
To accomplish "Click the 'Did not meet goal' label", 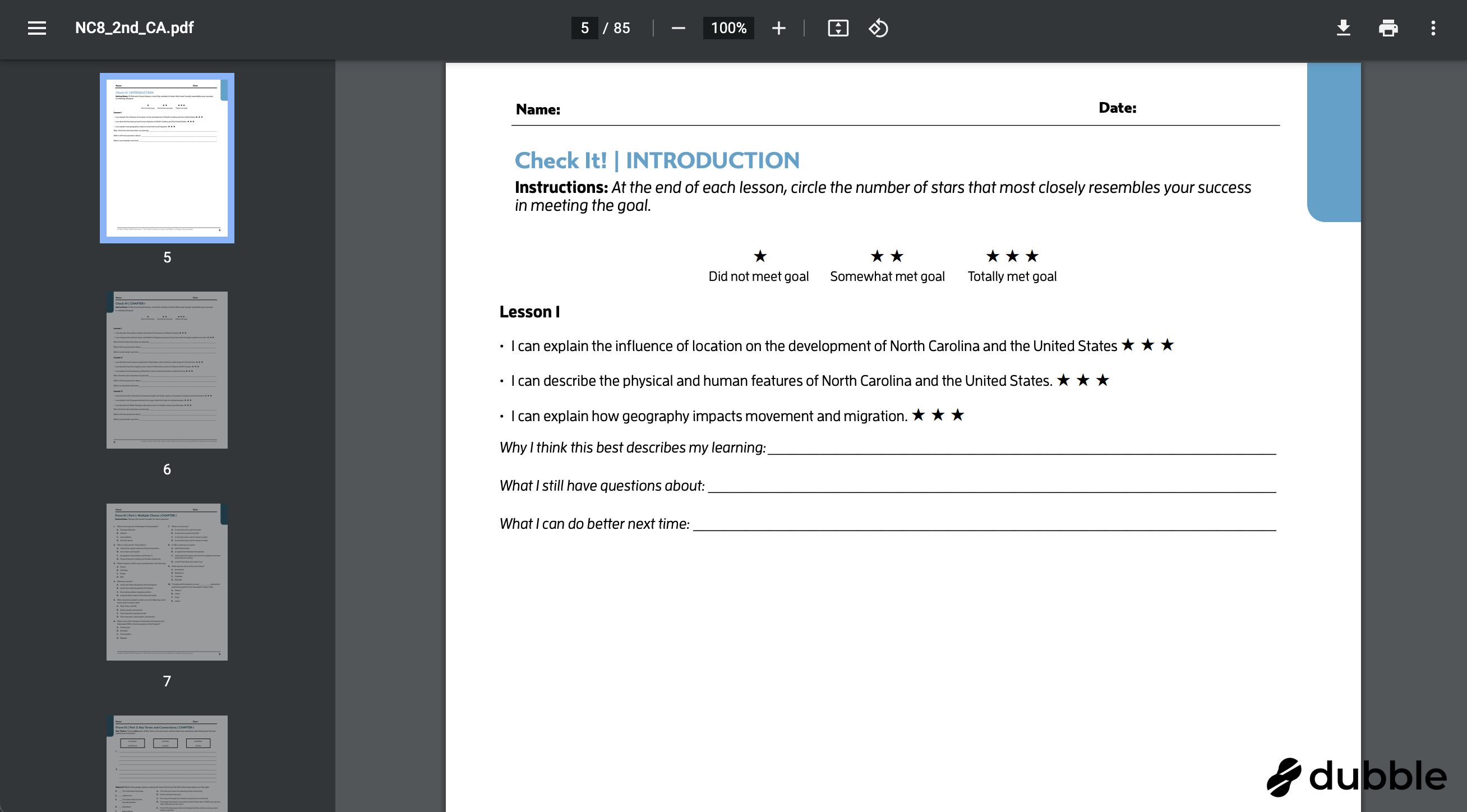I will tap(759, 276).
